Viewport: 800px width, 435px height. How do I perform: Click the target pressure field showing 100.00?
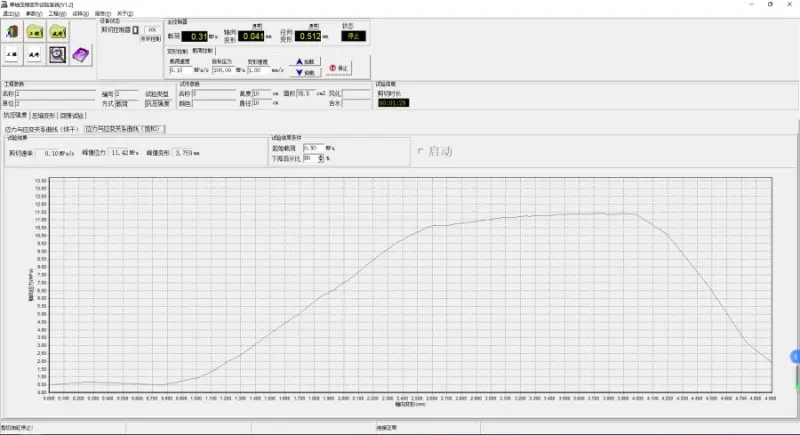223,70
